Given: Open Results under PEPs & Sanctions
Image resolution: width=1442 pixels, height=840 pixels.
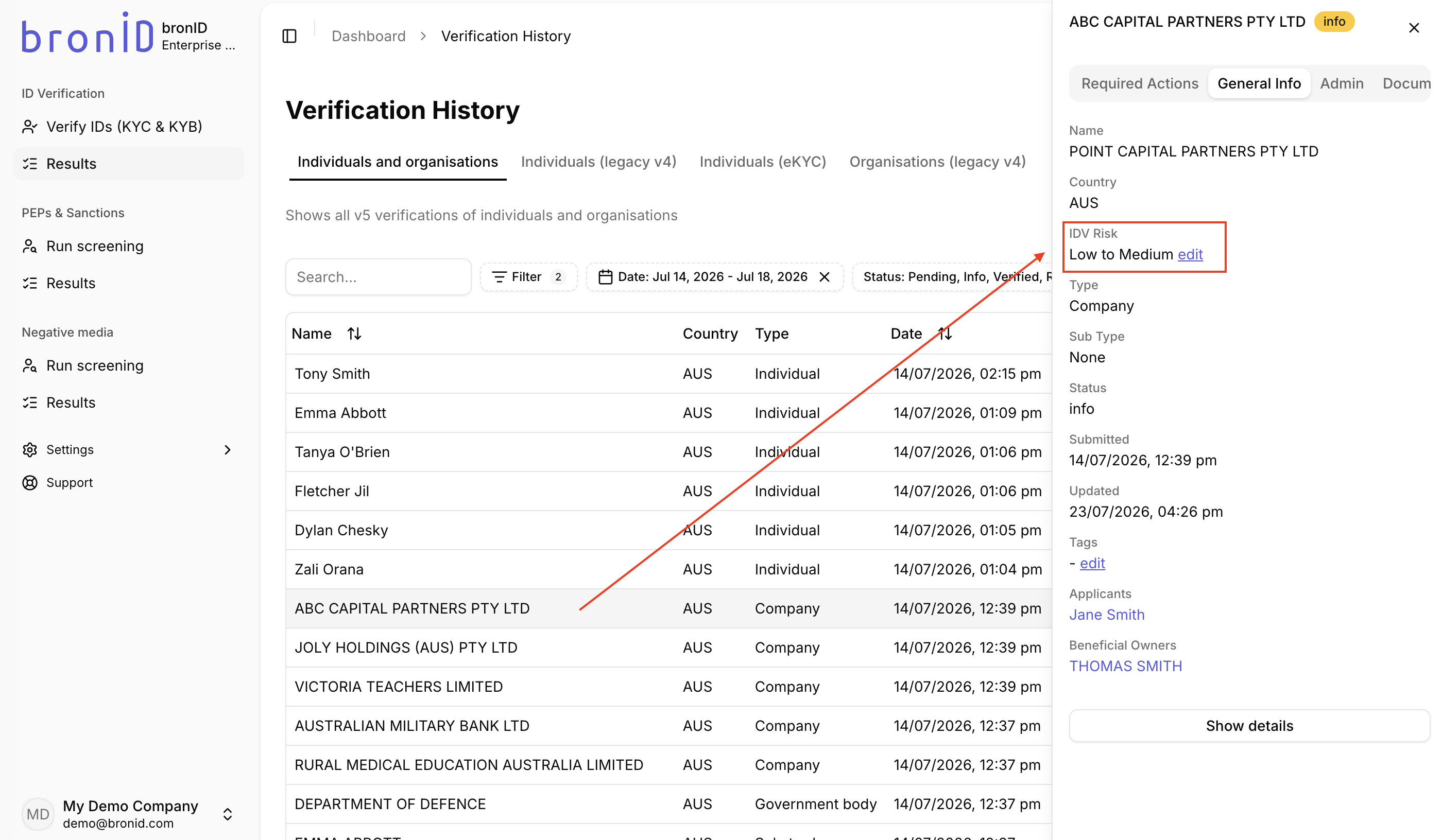Looking at the screenshot, I should 128,283.
